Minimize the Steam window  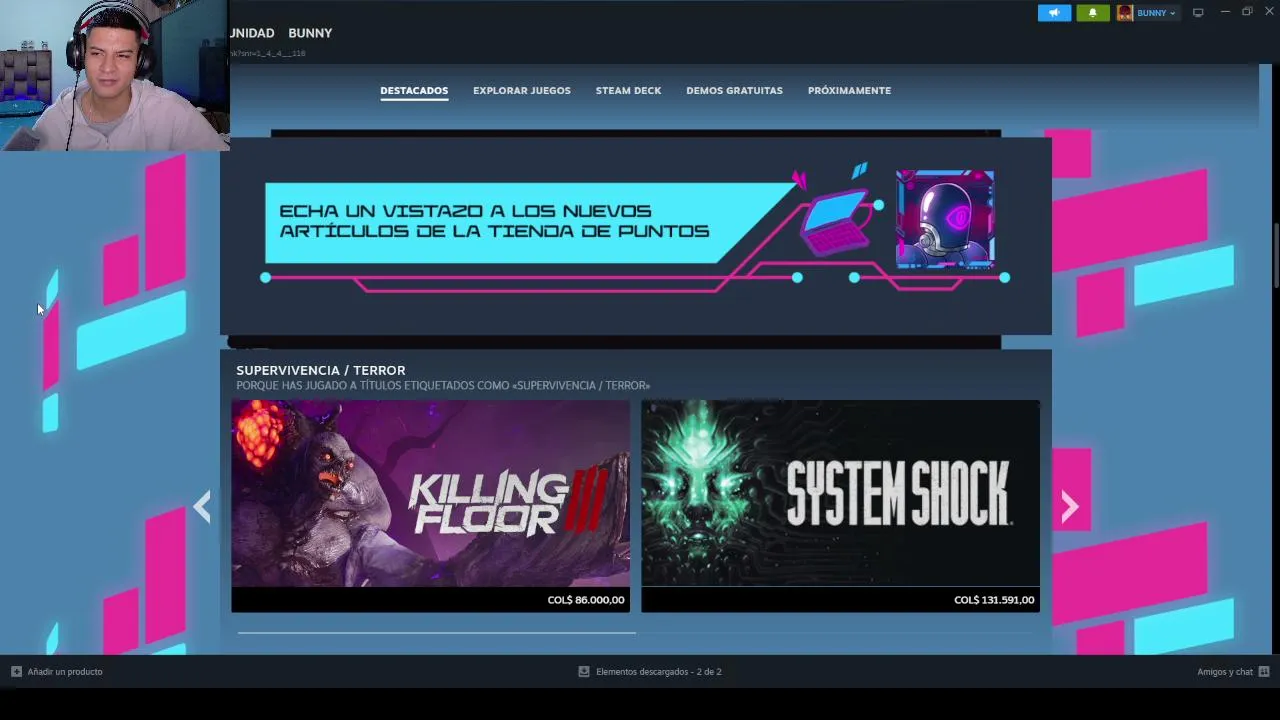[x=1225, y=12]
